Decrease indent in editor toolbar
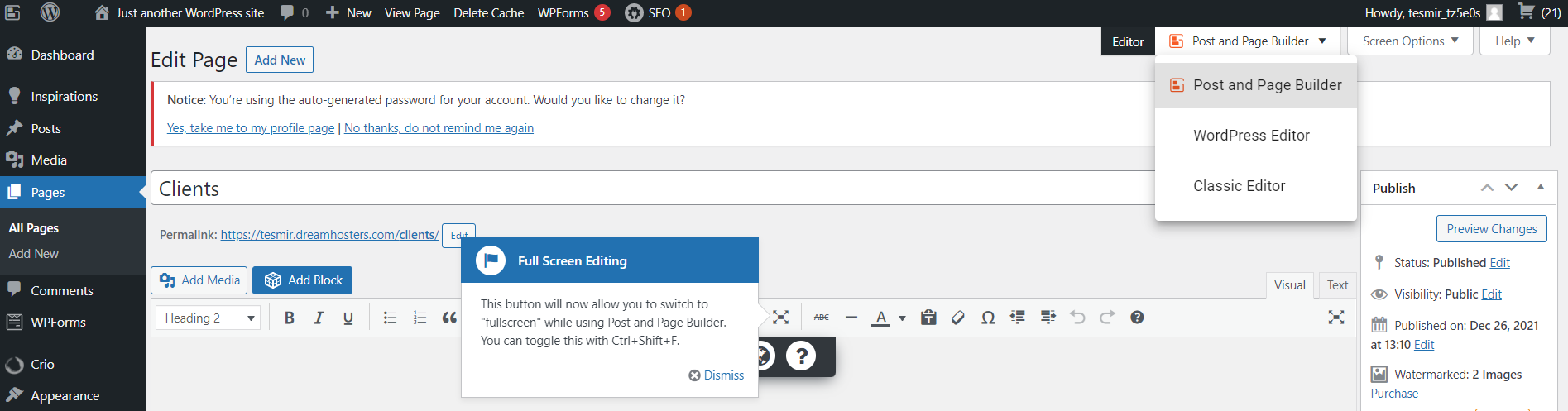The image size is (1568, 411). [x=1018, y=318]
